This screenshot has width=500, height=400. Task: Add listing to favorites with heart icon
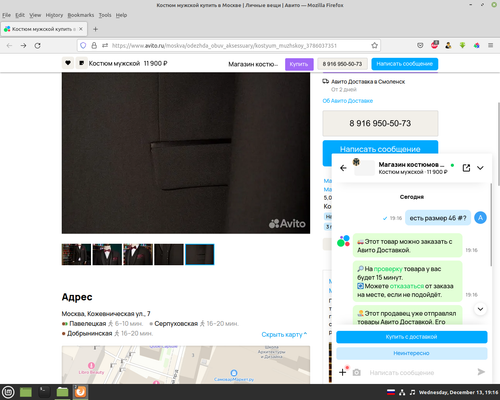click(68, 63)
